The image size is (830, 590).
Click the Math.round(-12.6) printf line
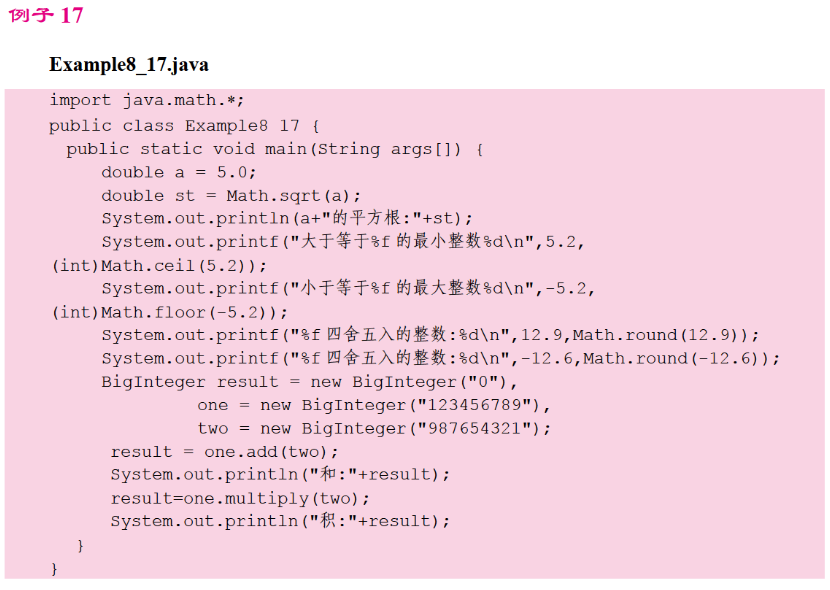[x=440, y=358]
